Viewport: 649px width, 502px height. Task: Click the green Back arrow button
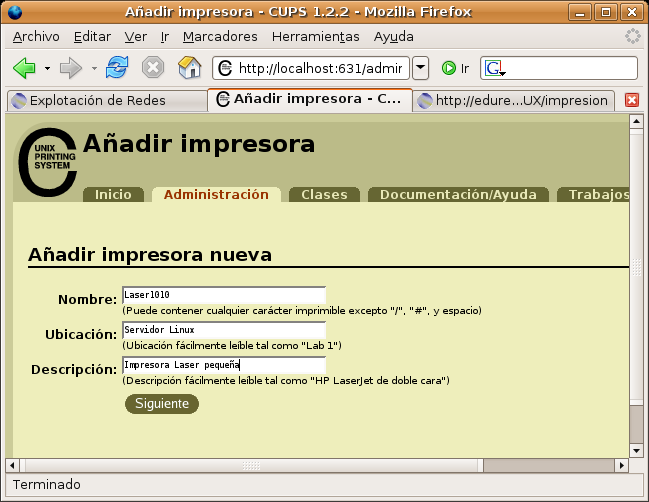pyautogui.click(x=24, y=68)
